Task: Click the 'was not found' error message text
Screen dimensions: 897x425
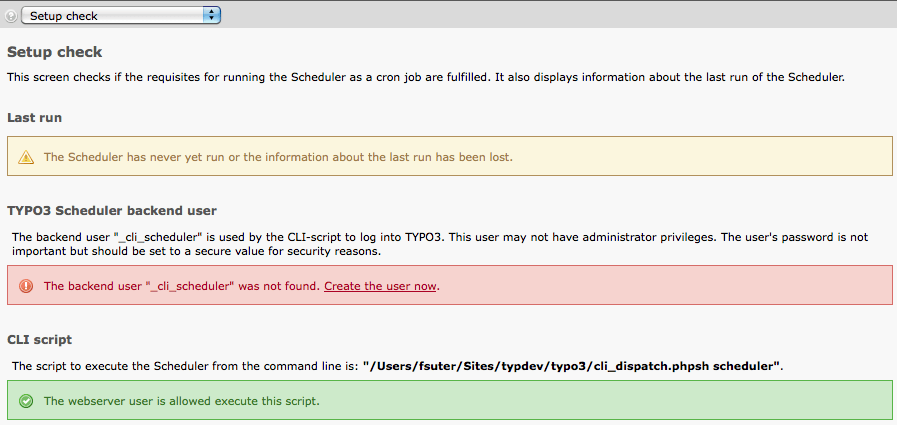Action: (x=180, y=286)
